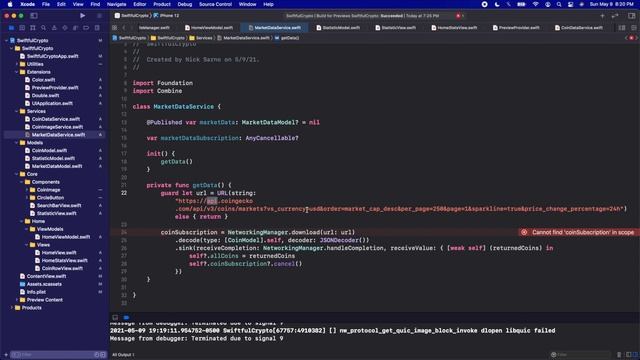The image size is (640, 360).
Task: Collapse the Core folder
Action: click(x=17, y=174)
